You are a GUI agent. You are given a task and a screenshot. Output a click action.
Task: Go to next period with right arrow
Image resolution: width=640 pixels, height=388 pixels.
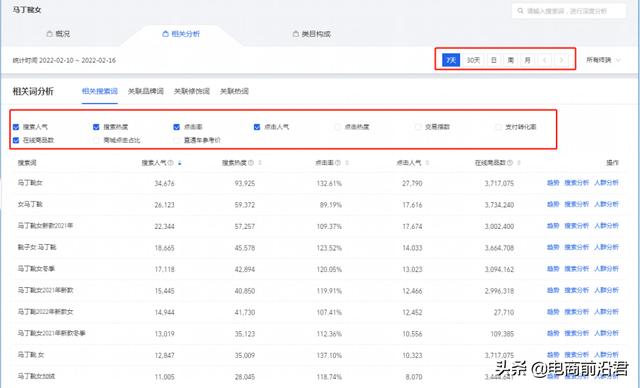point(562,60)
